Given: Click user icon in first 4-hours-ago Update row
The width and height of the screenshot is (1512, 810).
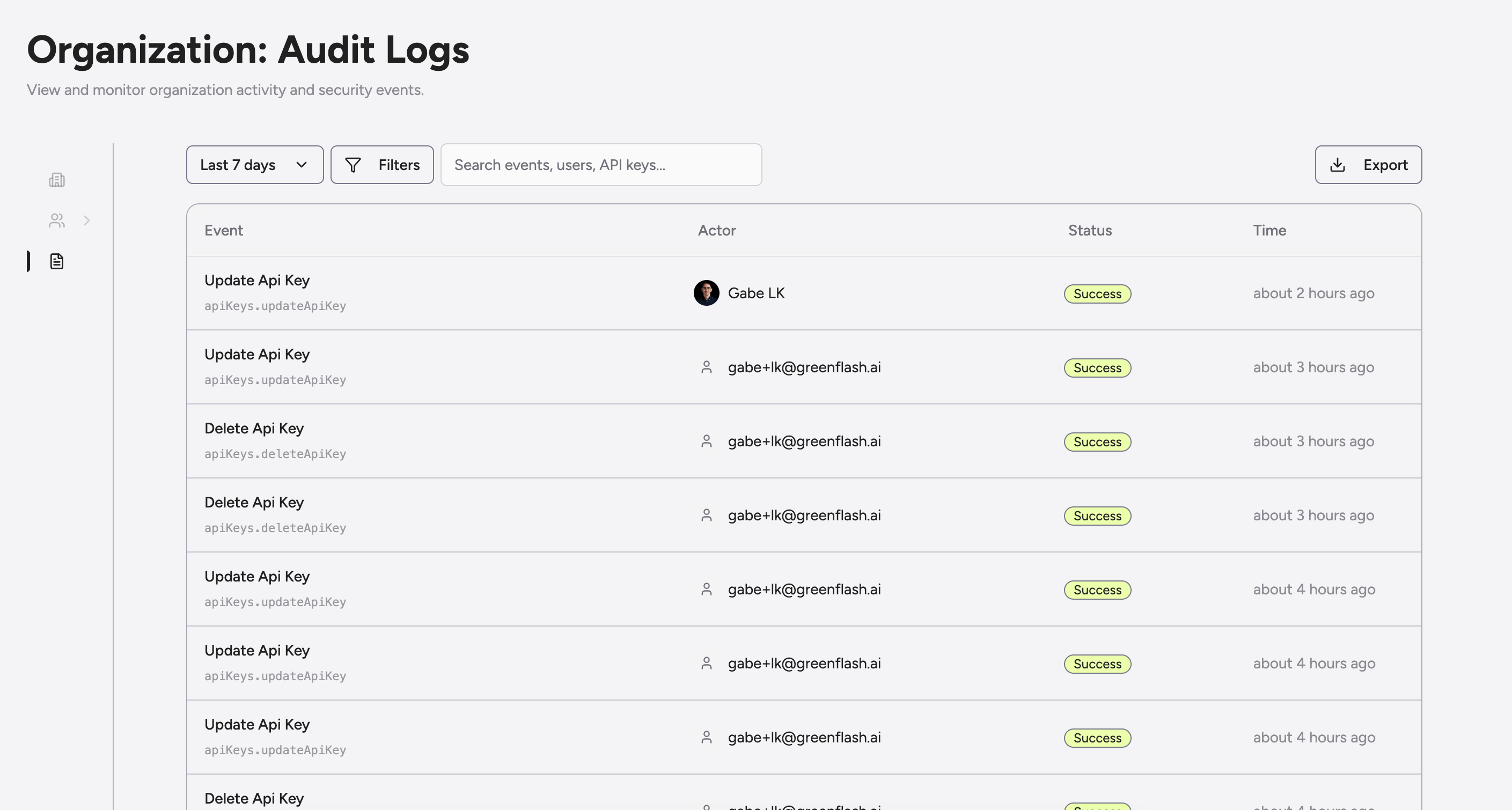Looking at the screenshot, I should pyautogui.click(x=707, y=590).
